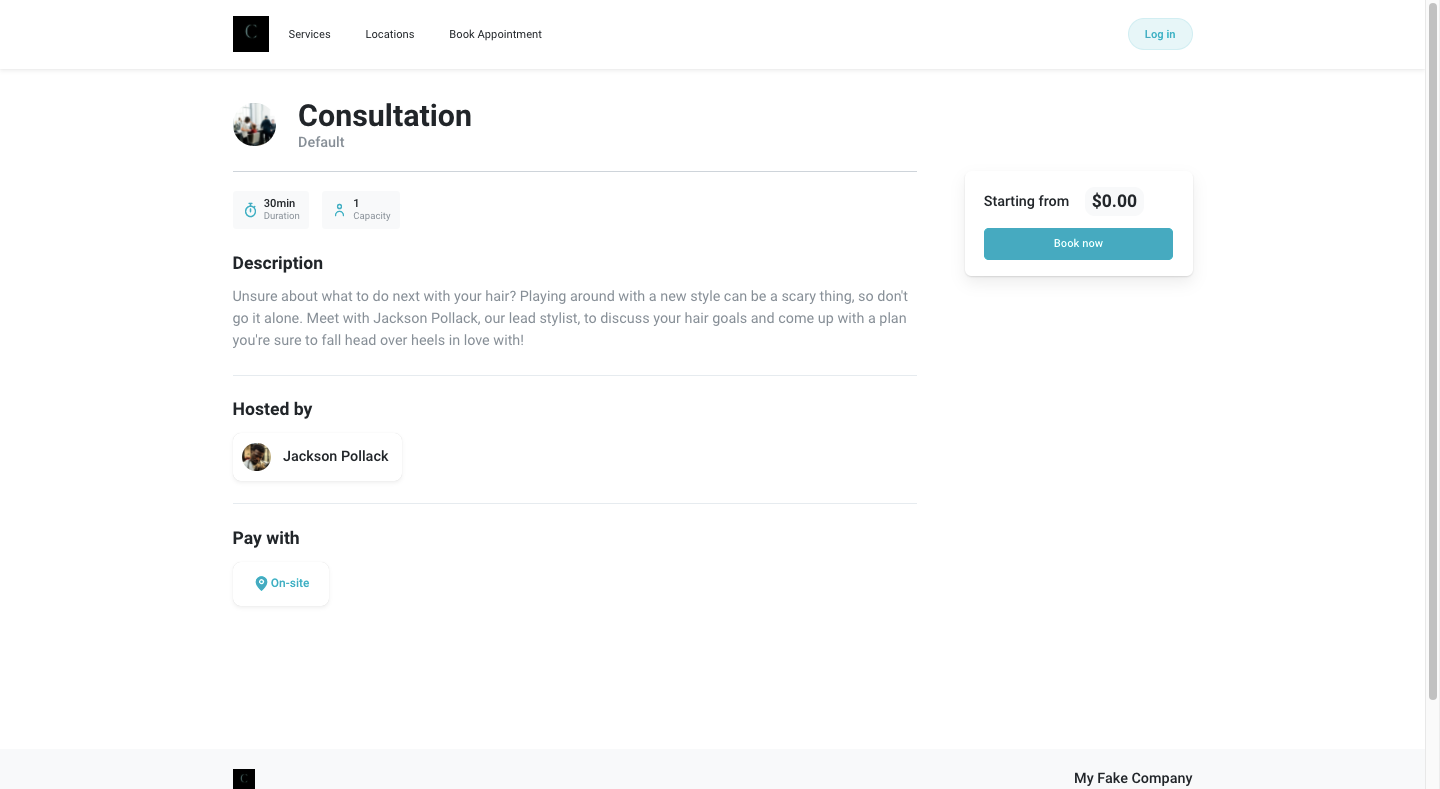Click the Consultation page heading
The image size is (1440, 789).
(x=385, y=116)
